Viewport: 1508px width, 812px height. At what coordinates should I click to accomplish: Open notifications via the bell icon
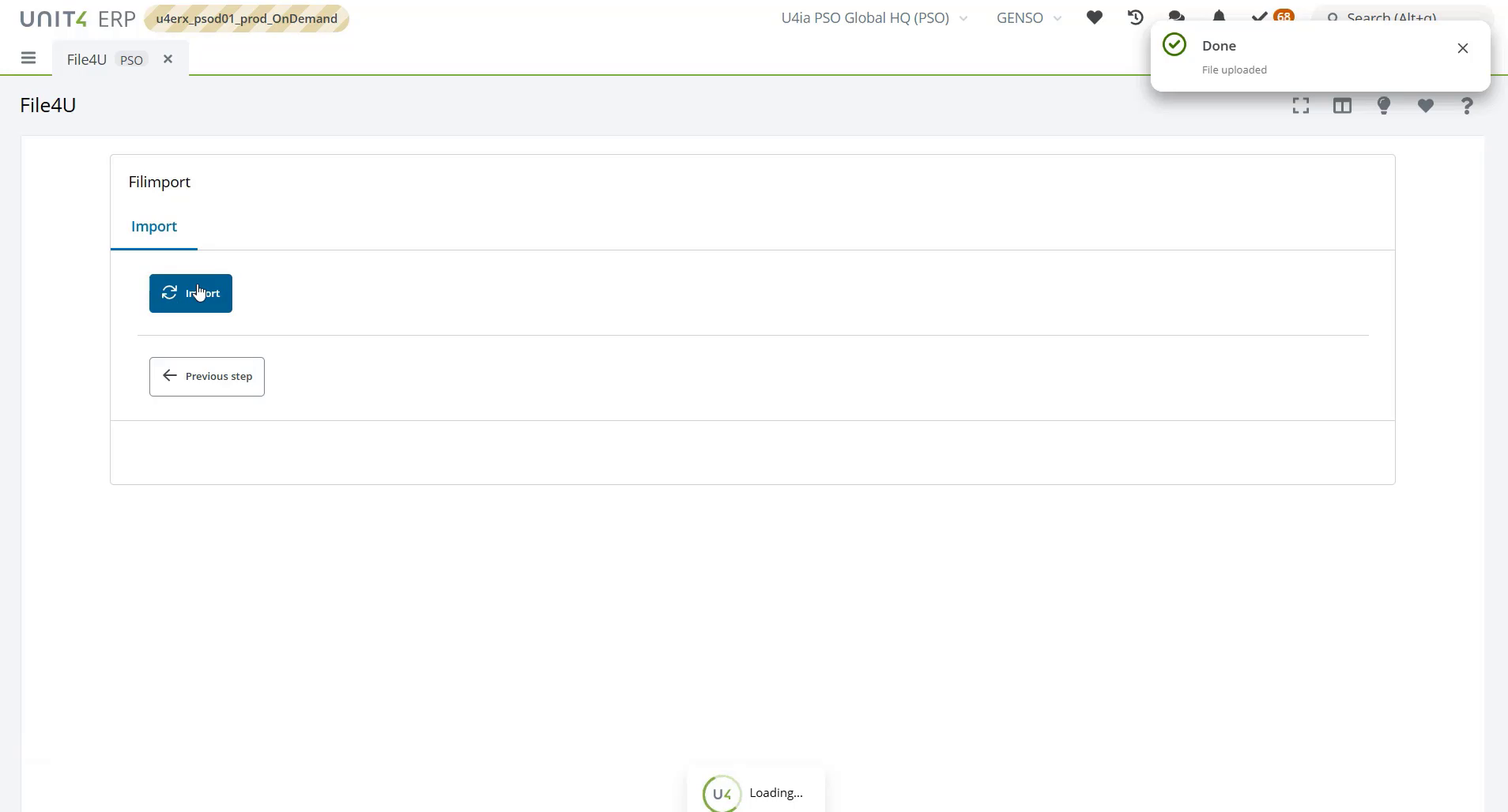tap(1220, 17)
